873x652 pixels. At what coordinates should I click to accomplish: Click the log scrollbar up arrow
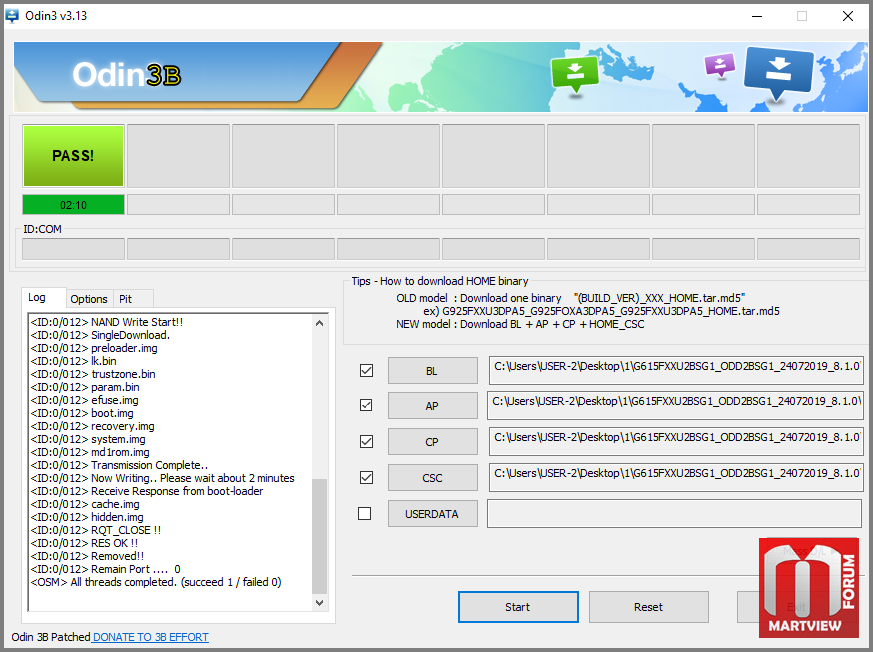pos(320,323)
